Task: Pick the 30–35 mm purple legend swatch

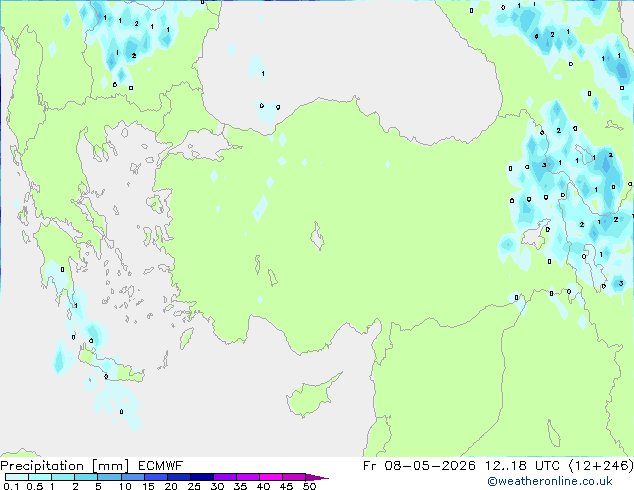Action: click(x=225, y=477)
